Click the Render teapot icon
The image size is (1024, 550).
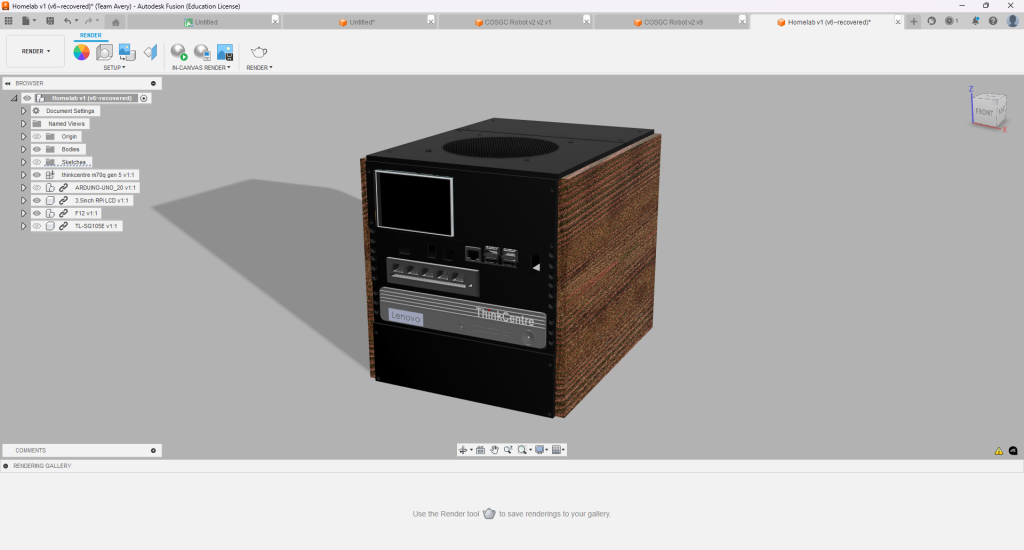(259, 52)
